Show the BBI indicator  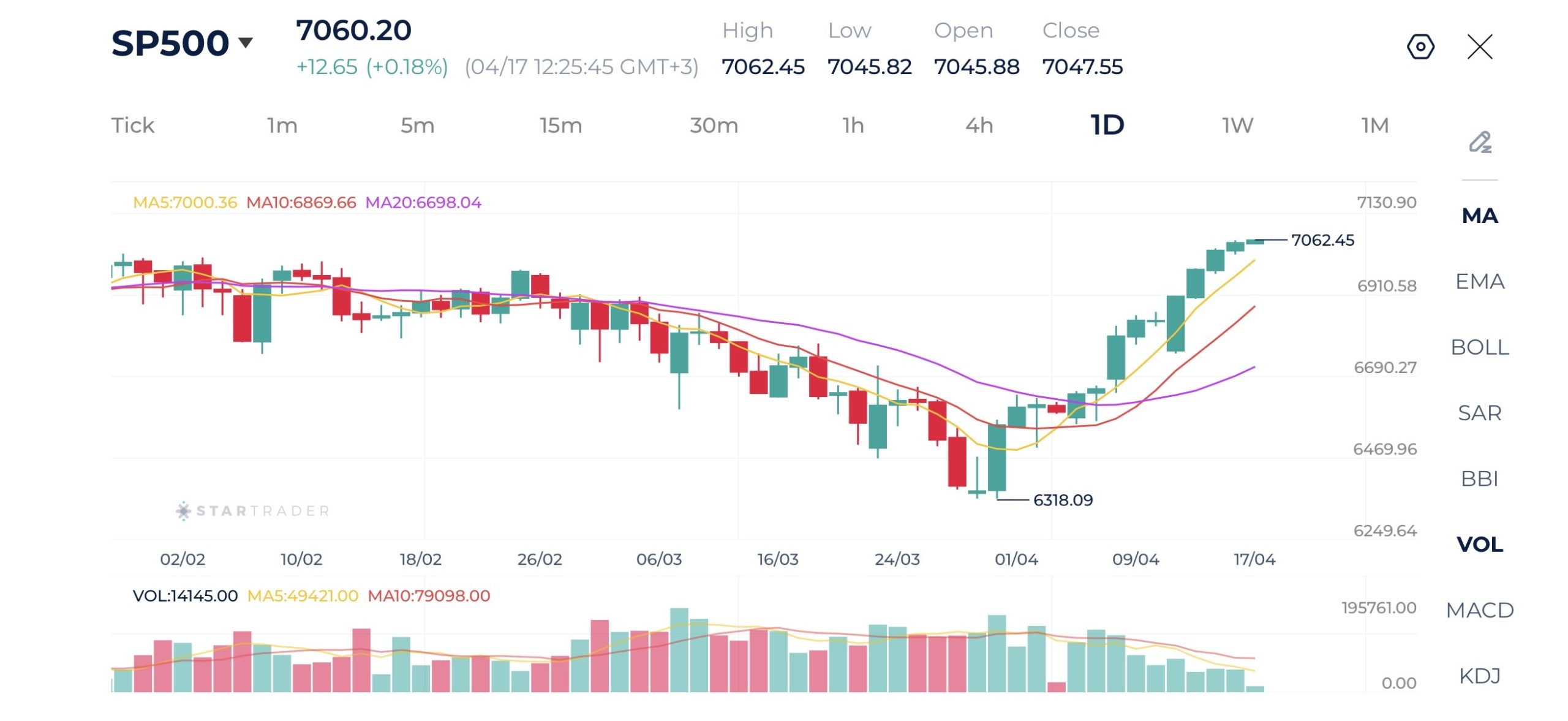click(x=1479, y=478)
